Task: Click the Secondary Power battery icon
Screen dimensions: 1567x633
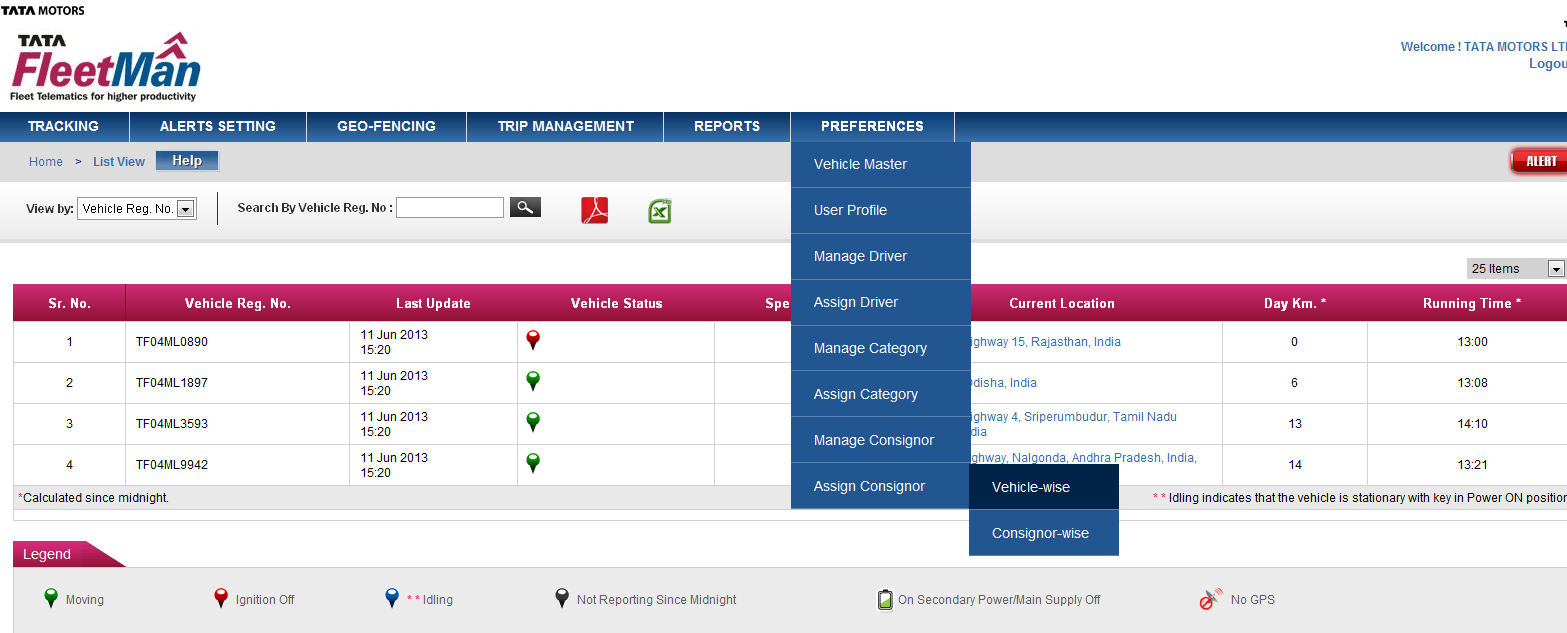Action: 885,599
